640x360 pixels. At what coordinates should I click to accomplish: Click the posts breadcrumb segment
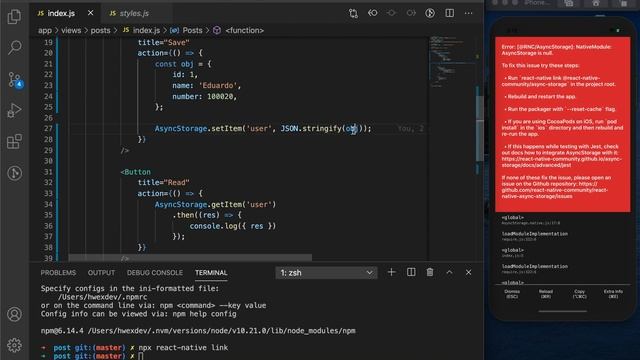coord(100,31)
